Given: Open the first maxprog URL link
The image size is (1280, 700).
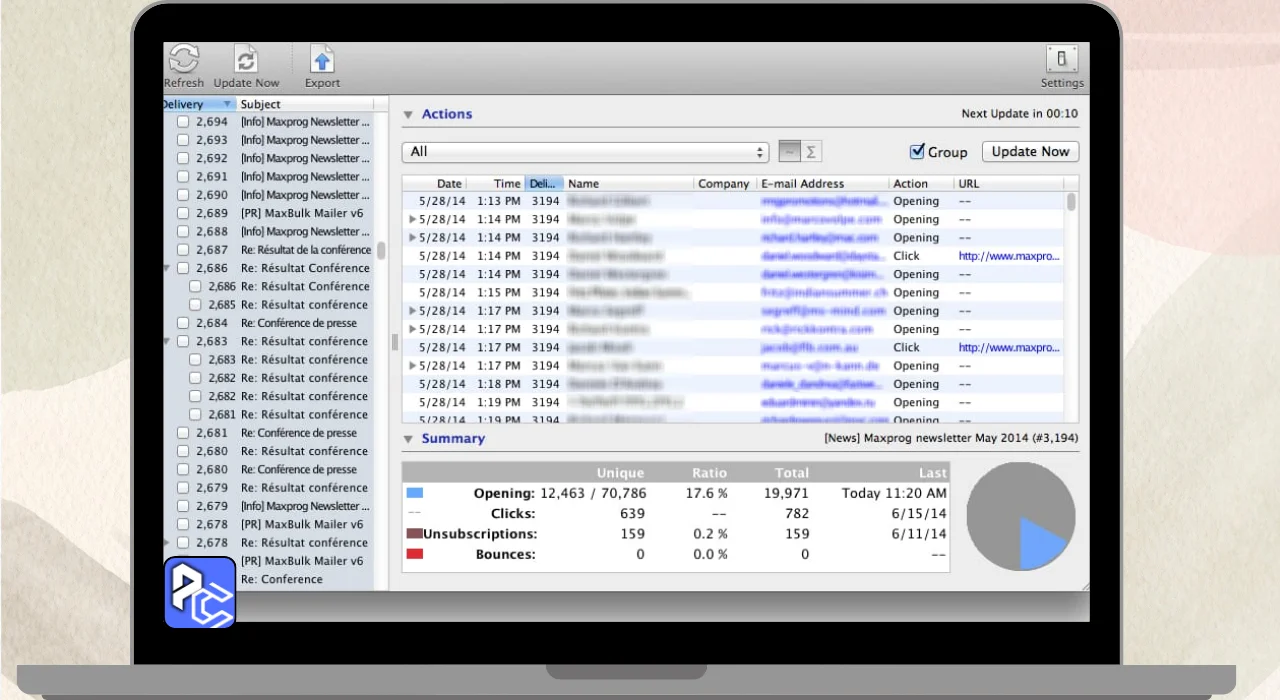Looking at the screenshot, I should (x=1008, y=256).
